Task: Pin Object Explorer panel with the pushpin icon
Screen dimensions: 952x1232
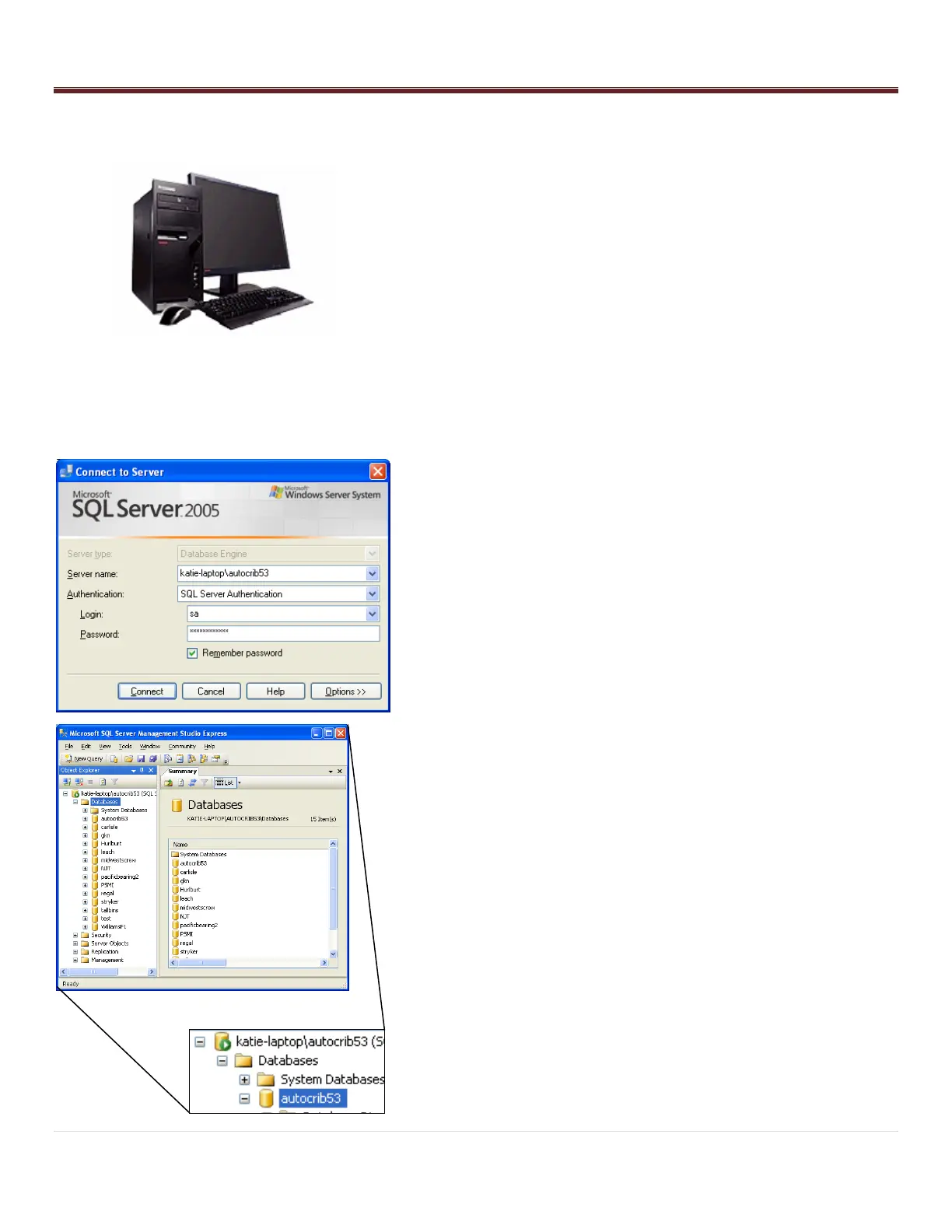Action: [x=142, y=770]
